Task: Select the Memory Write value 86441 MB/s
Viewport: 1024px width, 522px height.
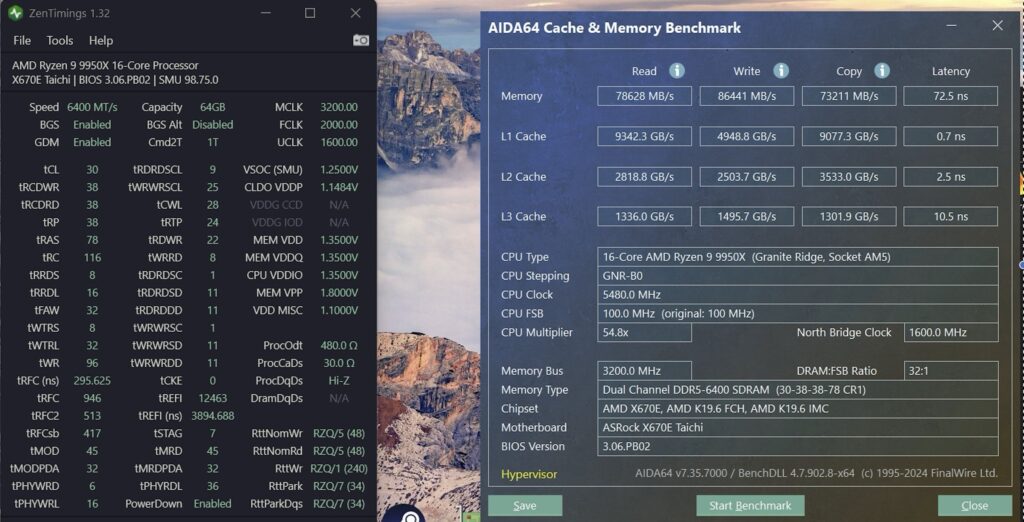Action: (746, 96)
